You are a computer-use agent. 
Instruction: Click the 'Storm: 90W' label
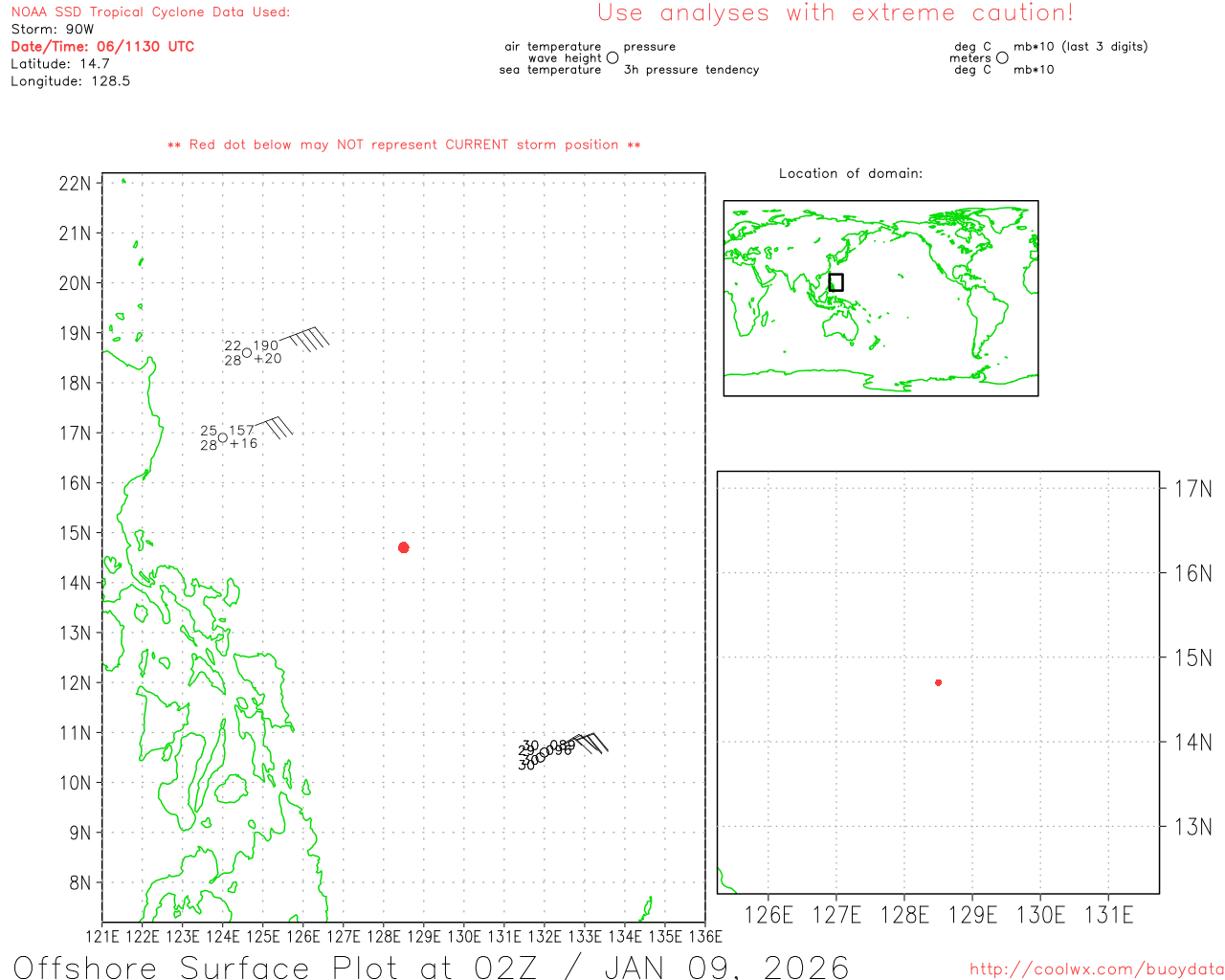tap(53, 30)
